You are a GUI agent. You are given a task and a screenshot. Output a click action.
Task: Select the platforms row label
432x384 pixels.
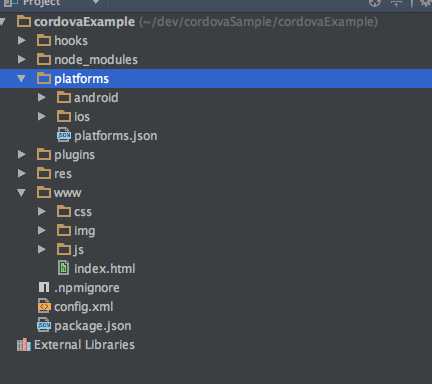coord(82,79)
